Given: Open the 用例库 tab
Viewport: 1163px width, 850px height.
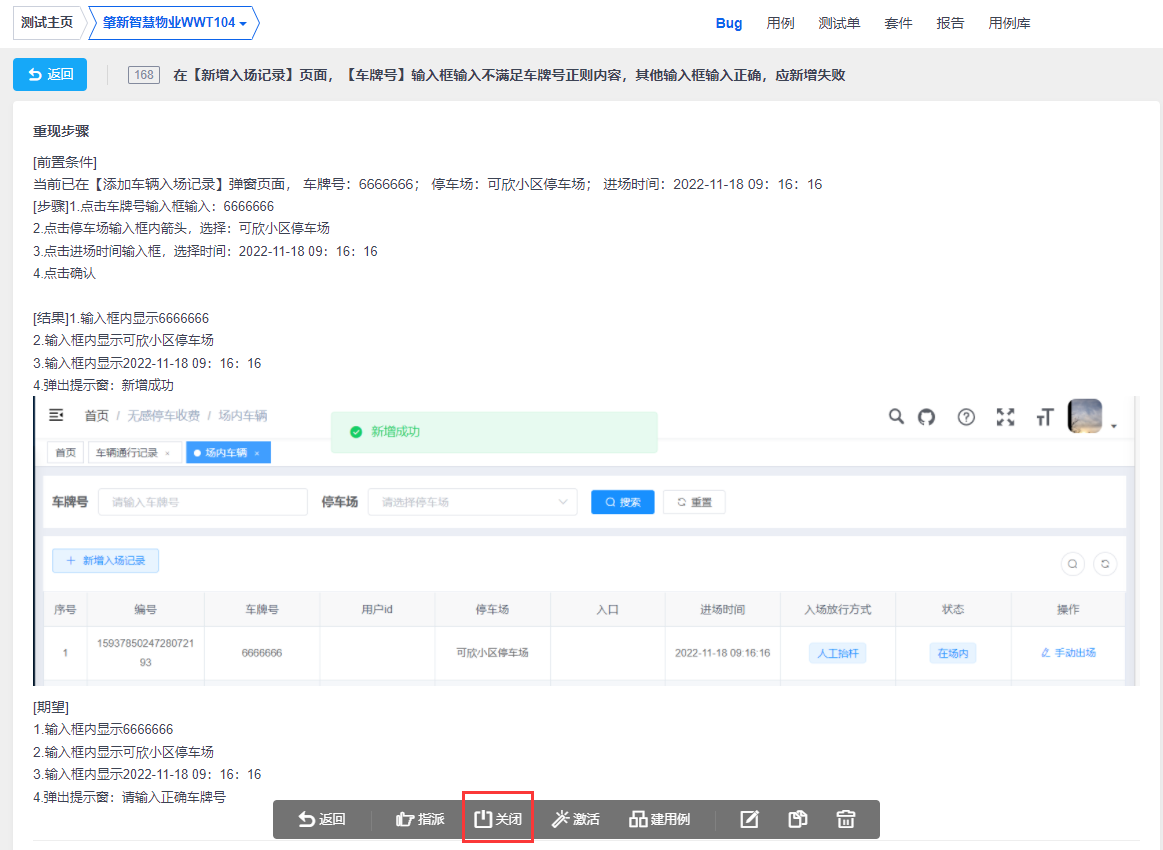Looking at the screenshot, I should point(1009,23).
